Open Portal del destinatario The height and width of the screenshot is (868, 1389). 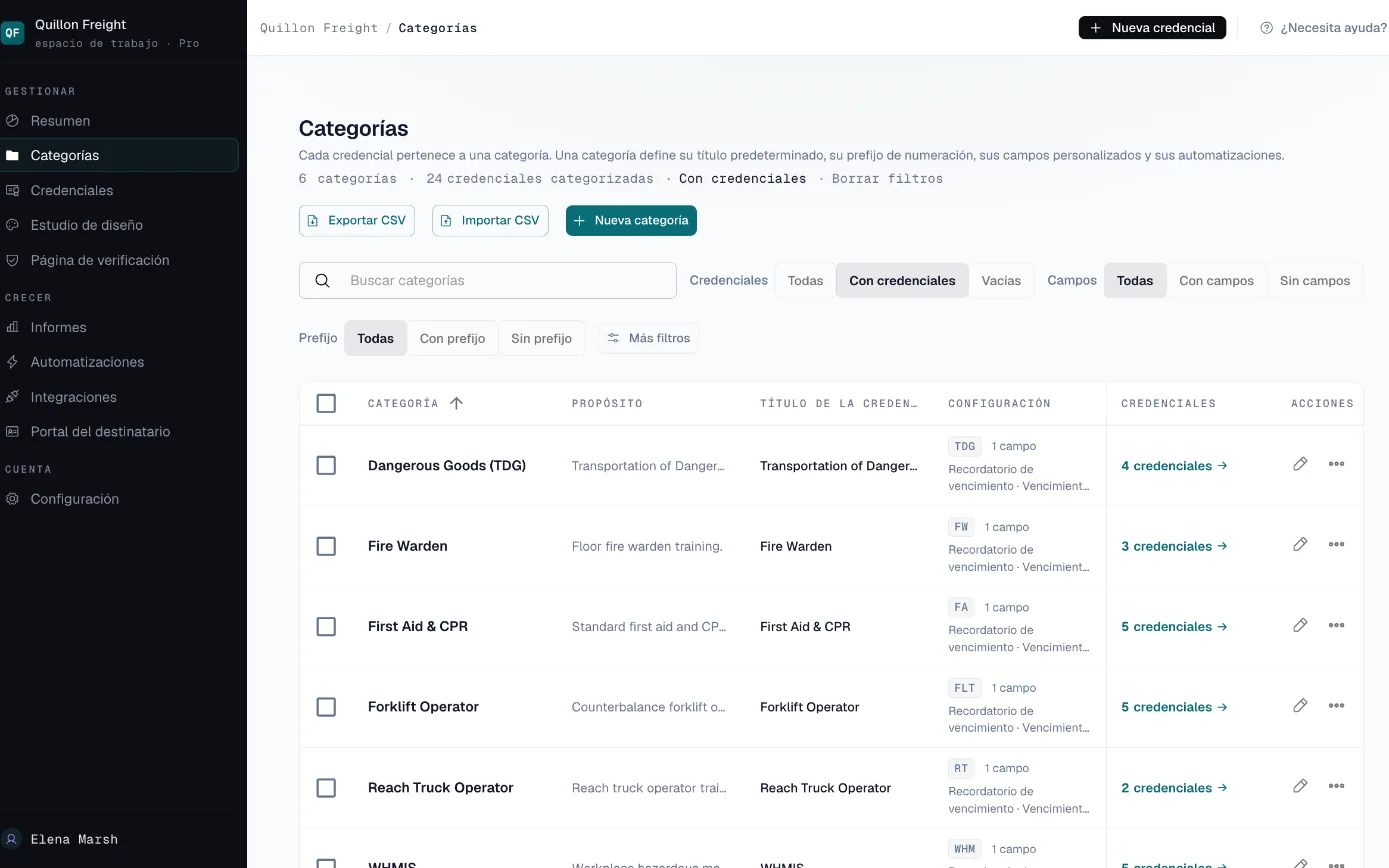[120, 432]
